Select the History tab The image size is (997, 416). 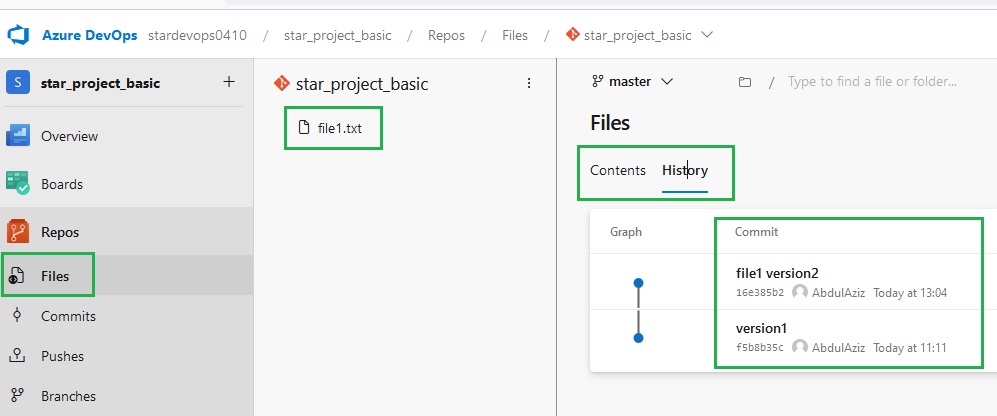click(685, 170)
